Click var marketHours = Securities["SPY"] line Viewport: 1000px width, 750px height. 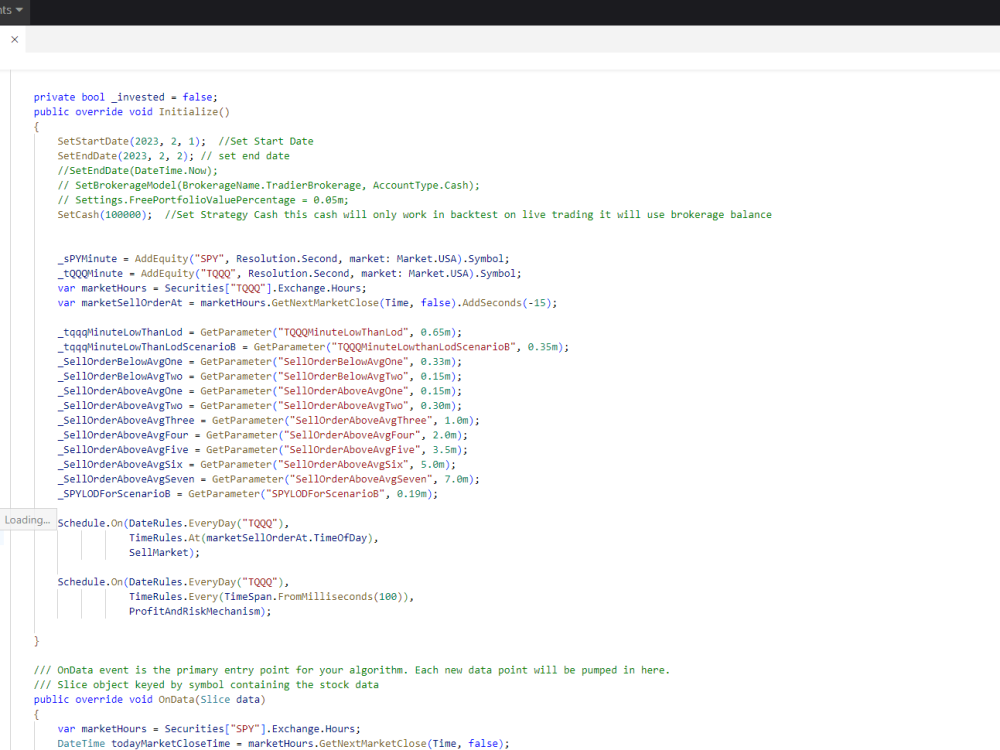click(209, 728)
